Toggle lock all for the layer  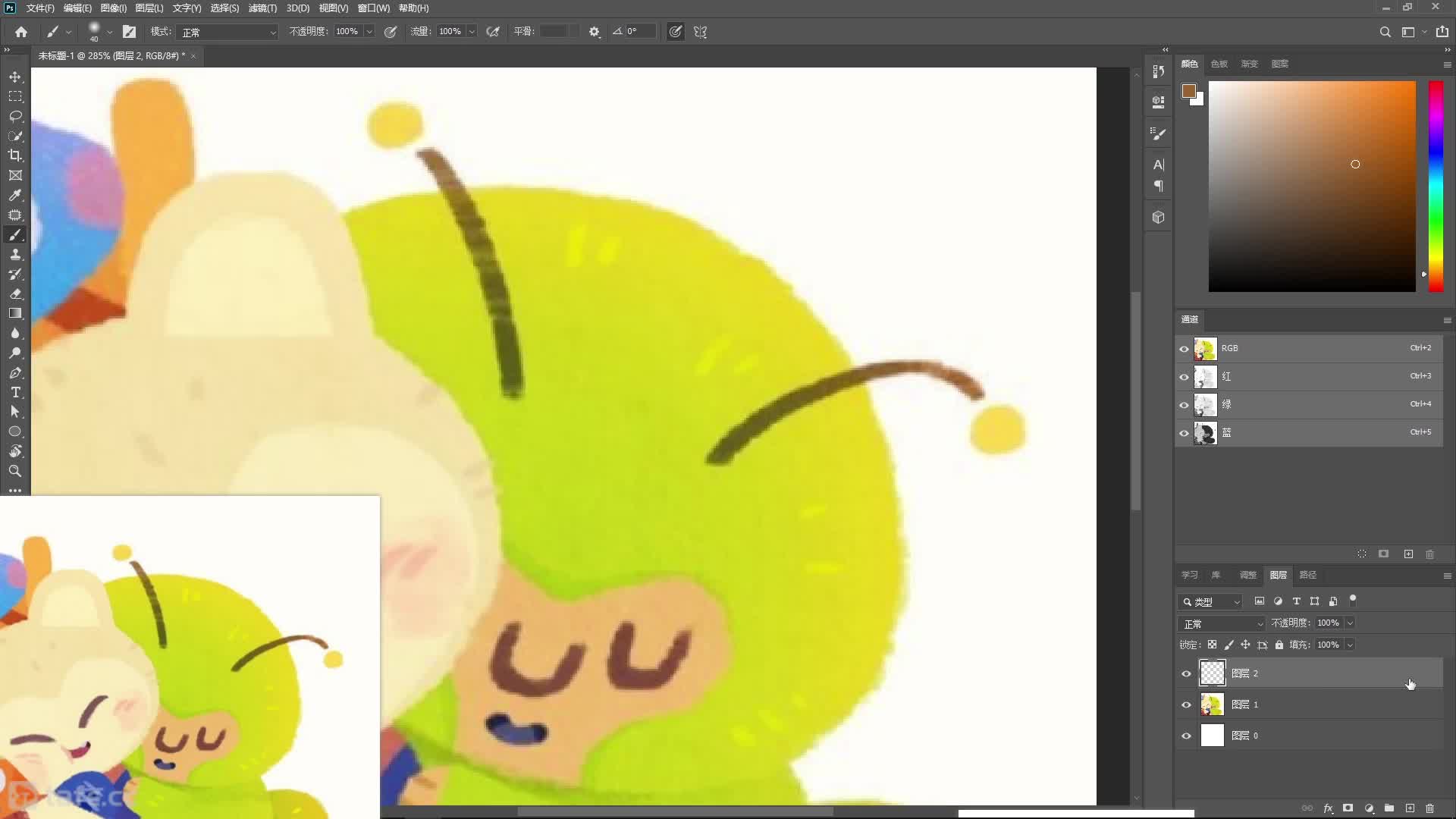(1279, 645)
